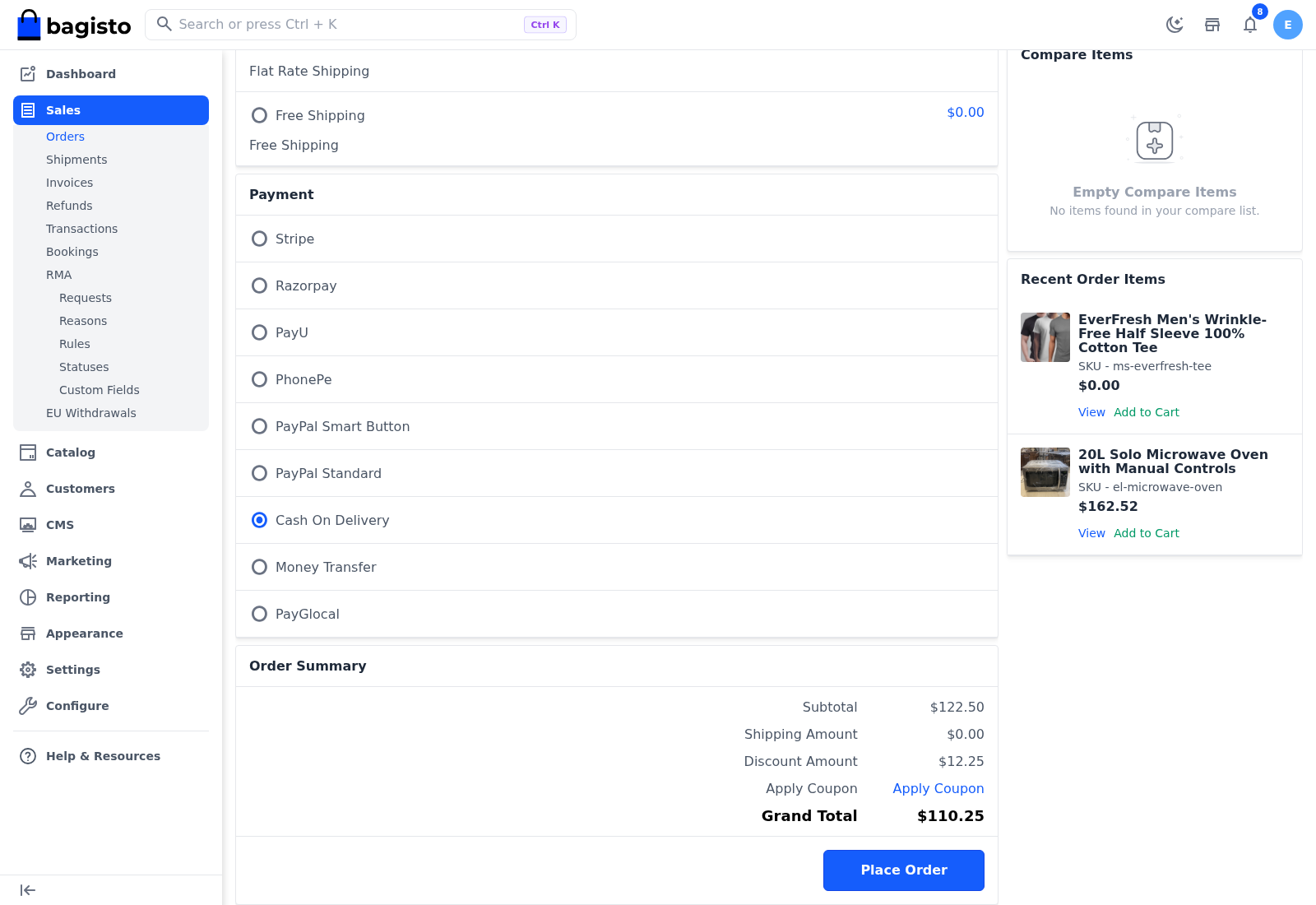The height and width of the screenshot is (905, 1316).
Task: Click the Flat Rate Shipping text
Action: 309,72
